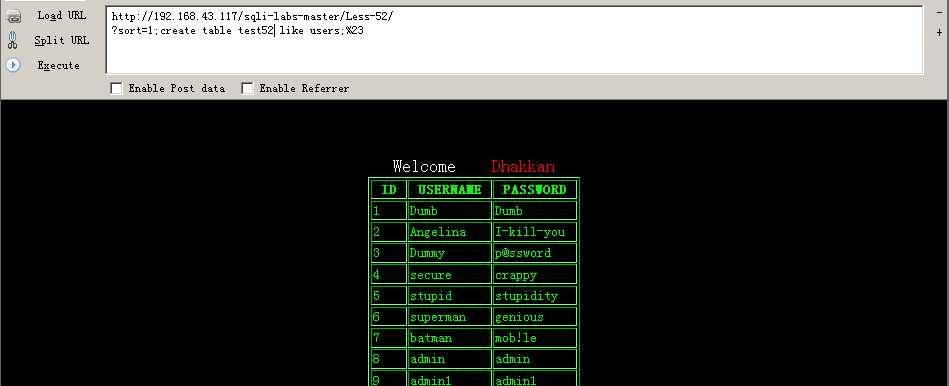Click the Execute button label
The image size is (949, 386).
59,65
